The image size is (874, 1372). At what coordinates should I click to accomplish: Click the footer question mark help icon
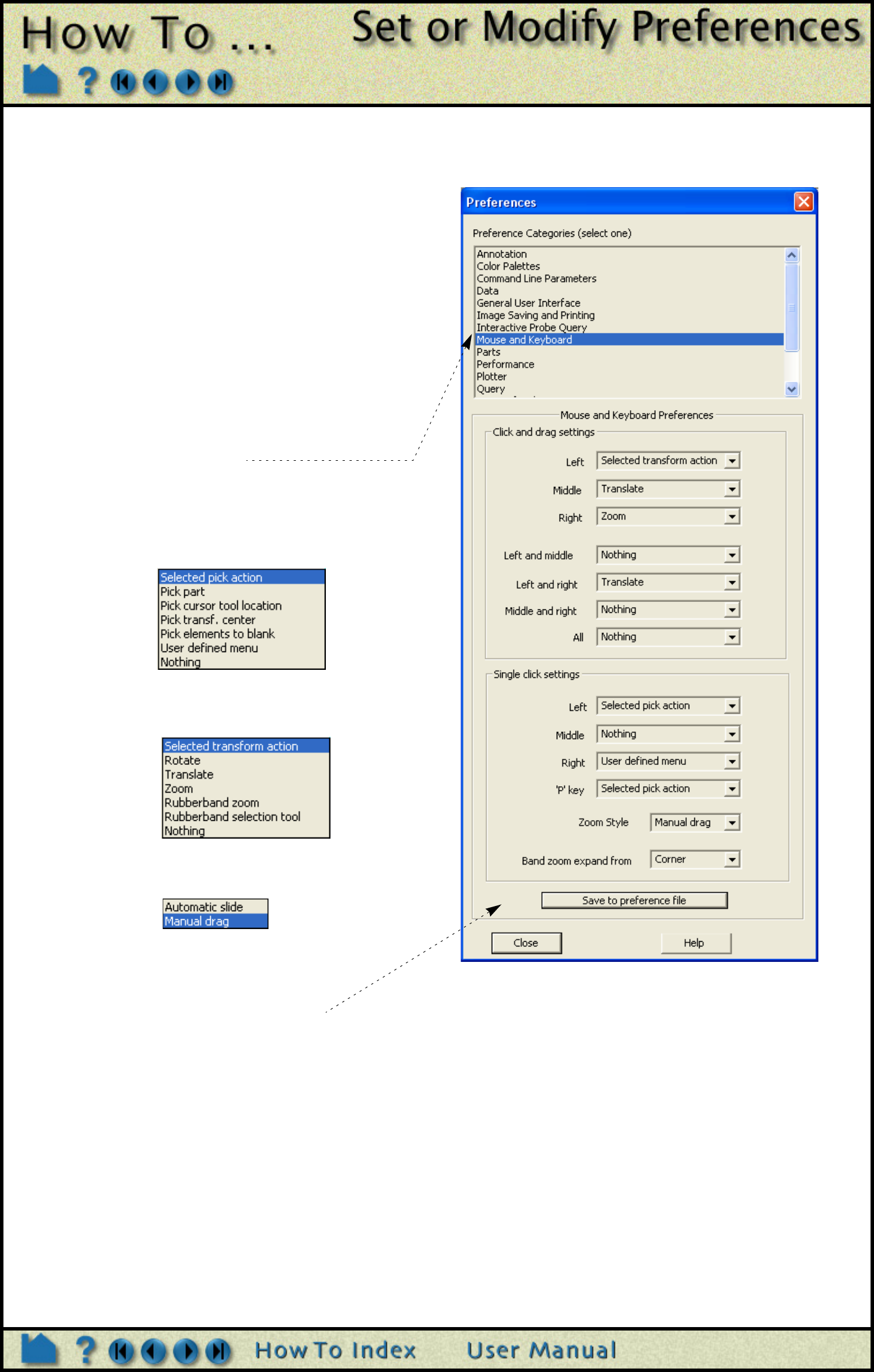click(86, 1350)
